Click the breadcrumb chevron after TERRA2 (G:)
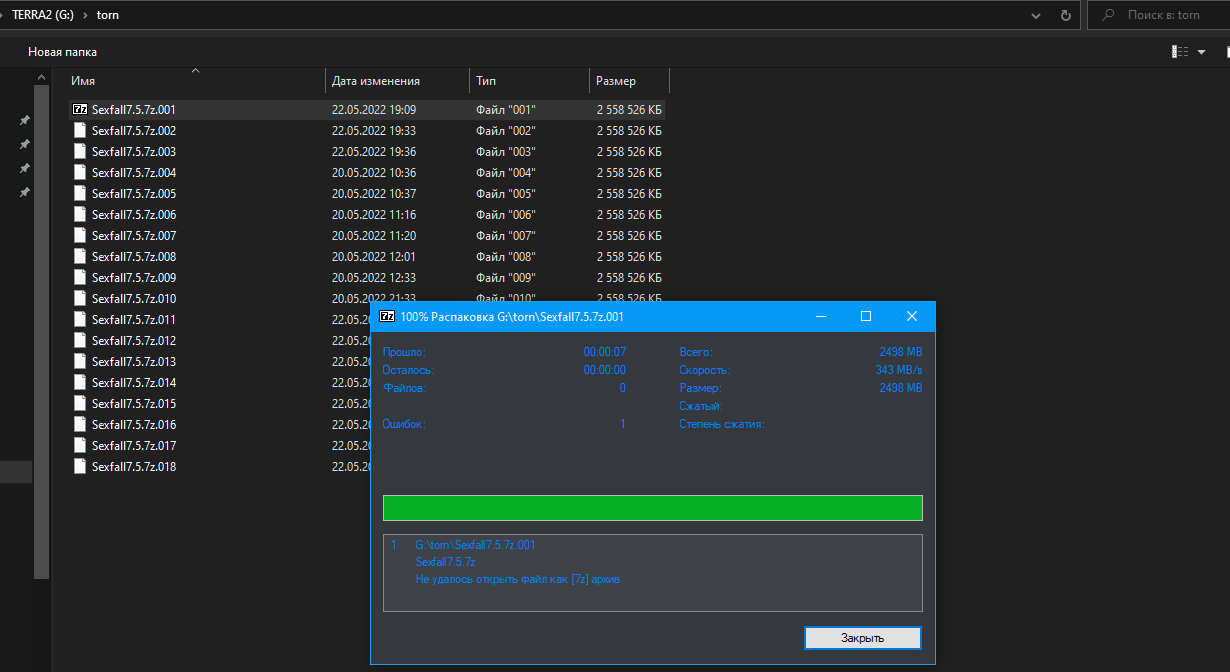This screenshot has height=672, width=1230. pos(84,15)
